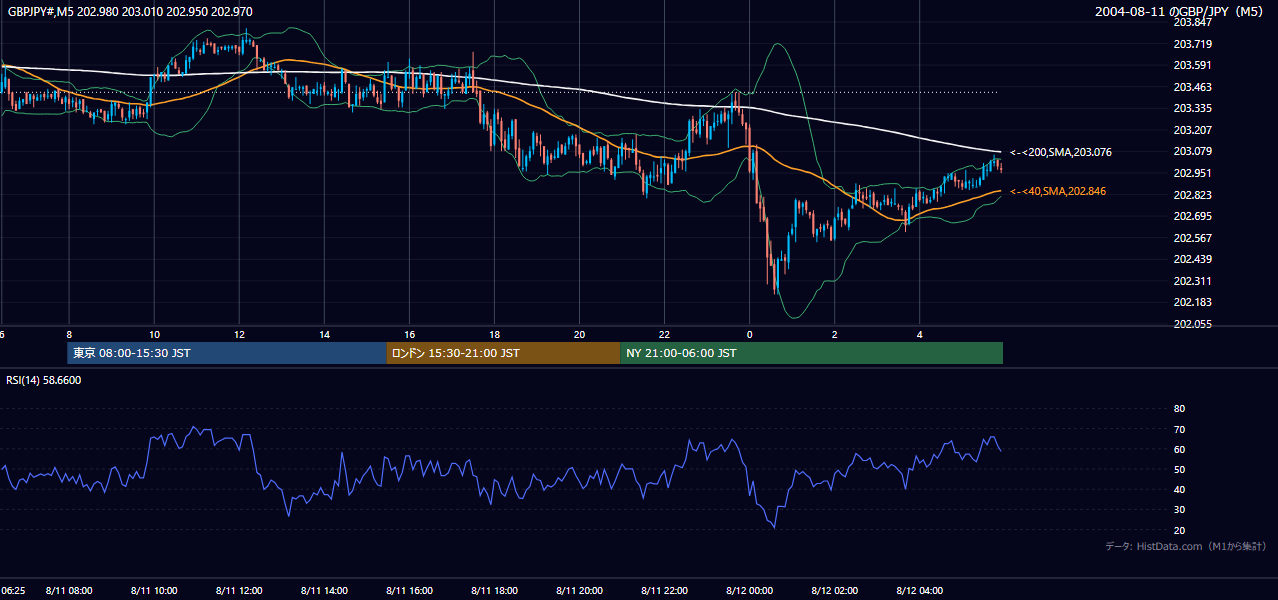Screen dimensions: 1278x600
Task: Select the ロンドン 15:30-21:00 JST session bar
Action: (x=503, y=353)
